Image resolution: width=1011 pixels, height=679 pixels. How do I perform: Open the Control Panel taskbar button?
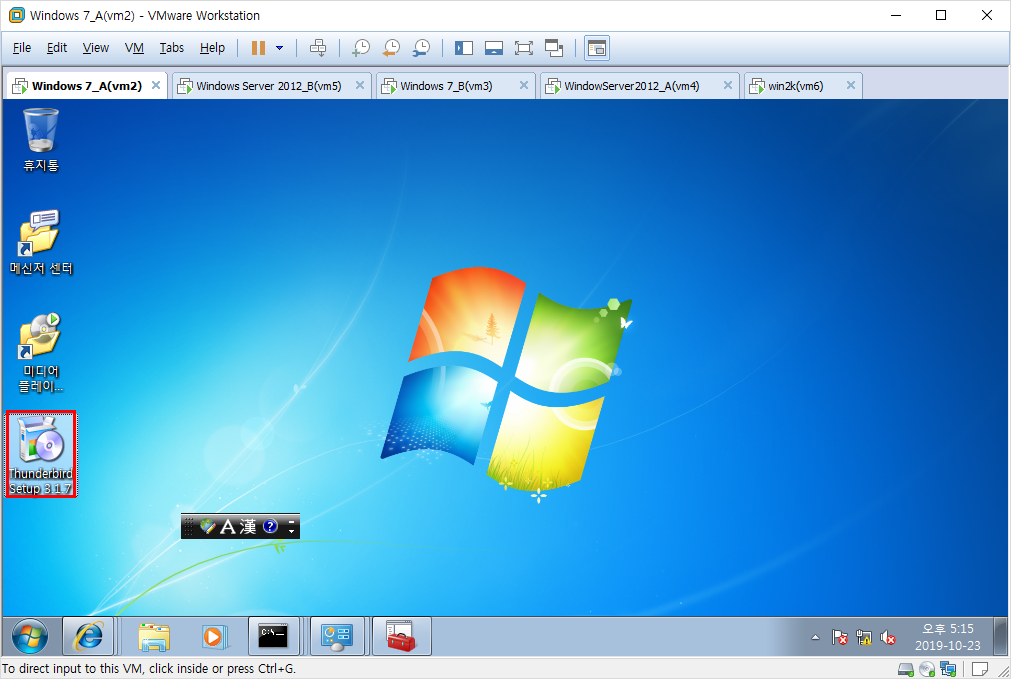pos(337,636)
